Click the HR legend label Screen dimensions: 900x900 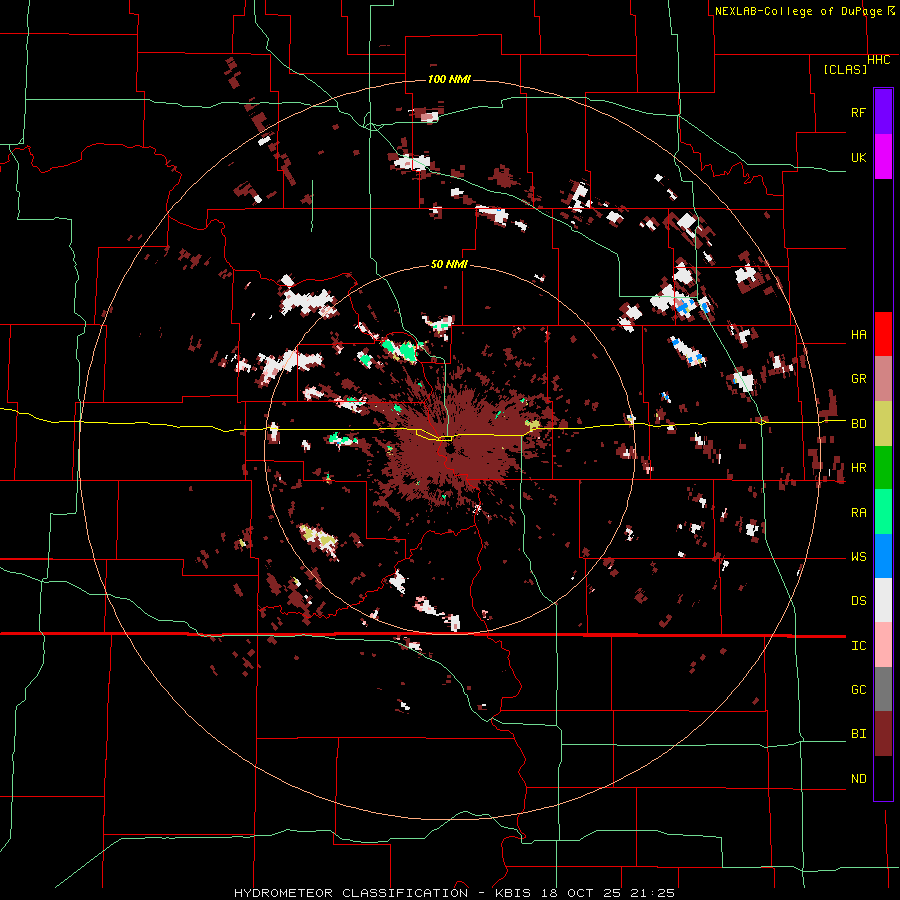[x=858, y=468]
